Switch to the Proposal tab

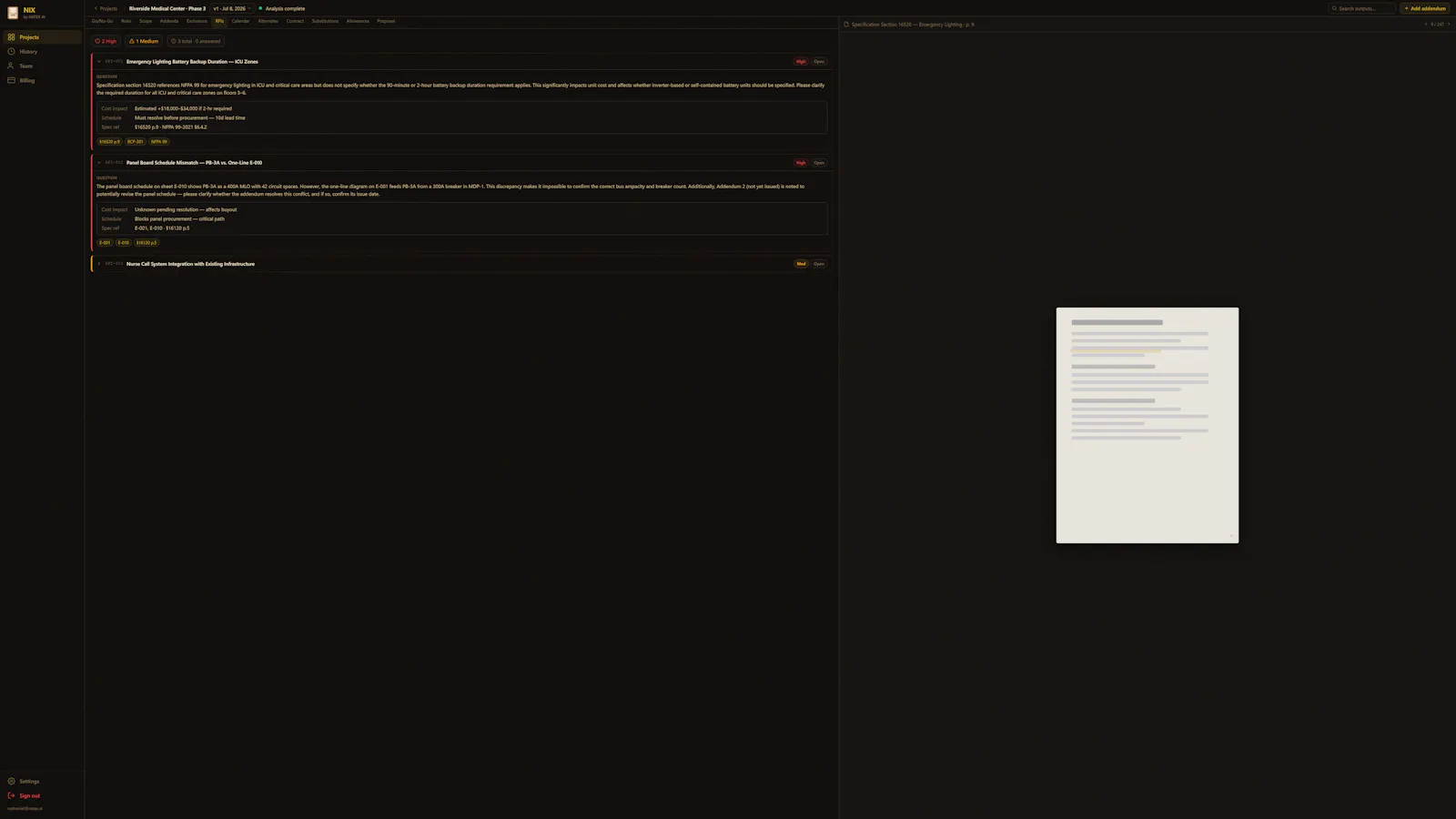pos(386,21)
